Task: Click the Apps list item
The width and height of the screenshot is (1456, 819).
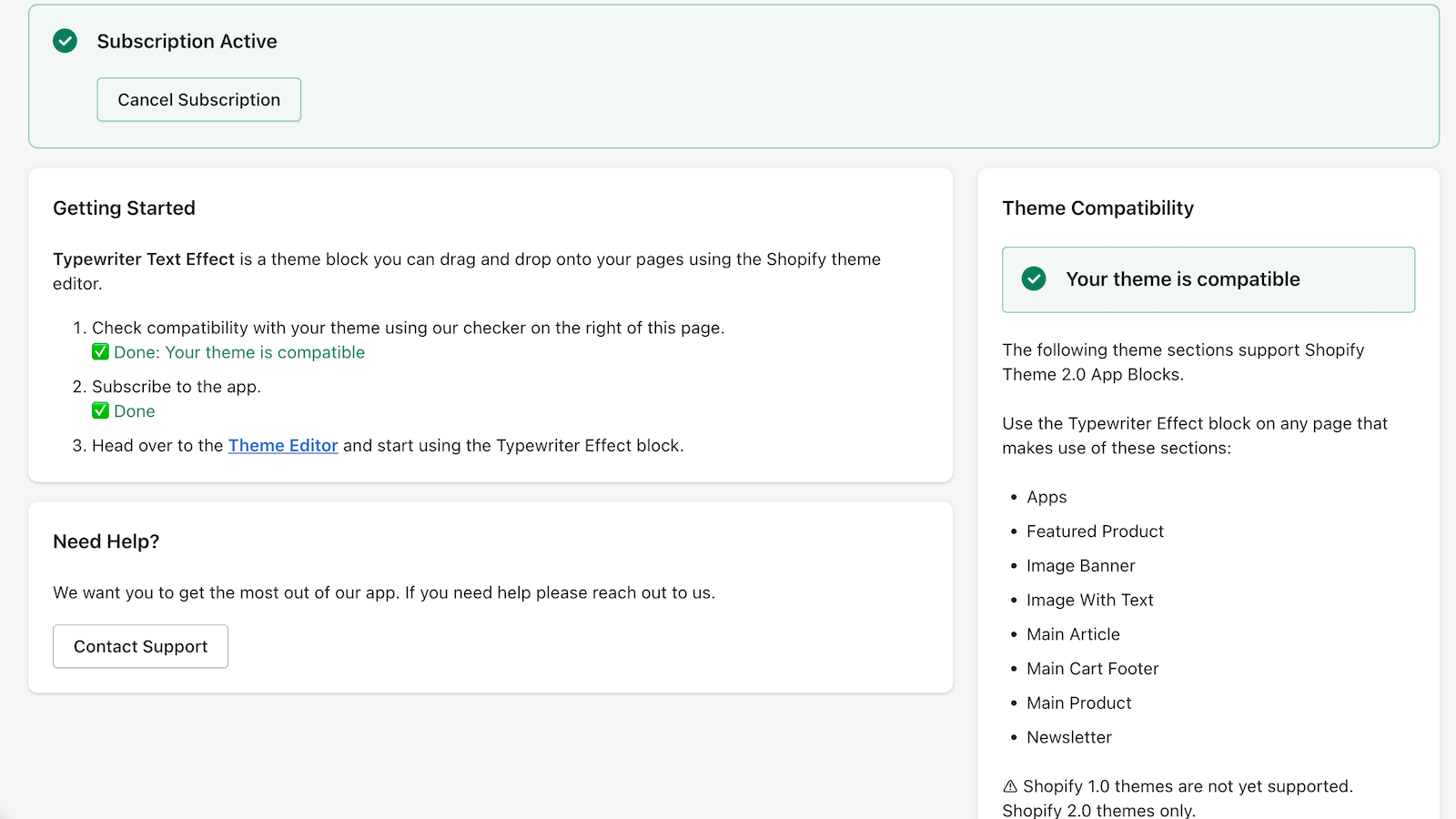Action: [x=1046, y=497]
